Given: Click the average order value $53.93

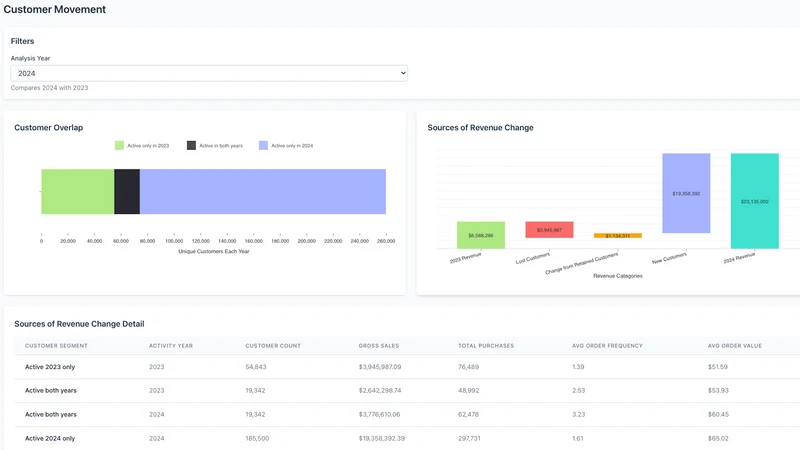Looking at the screenshot, I should (718, 390).
